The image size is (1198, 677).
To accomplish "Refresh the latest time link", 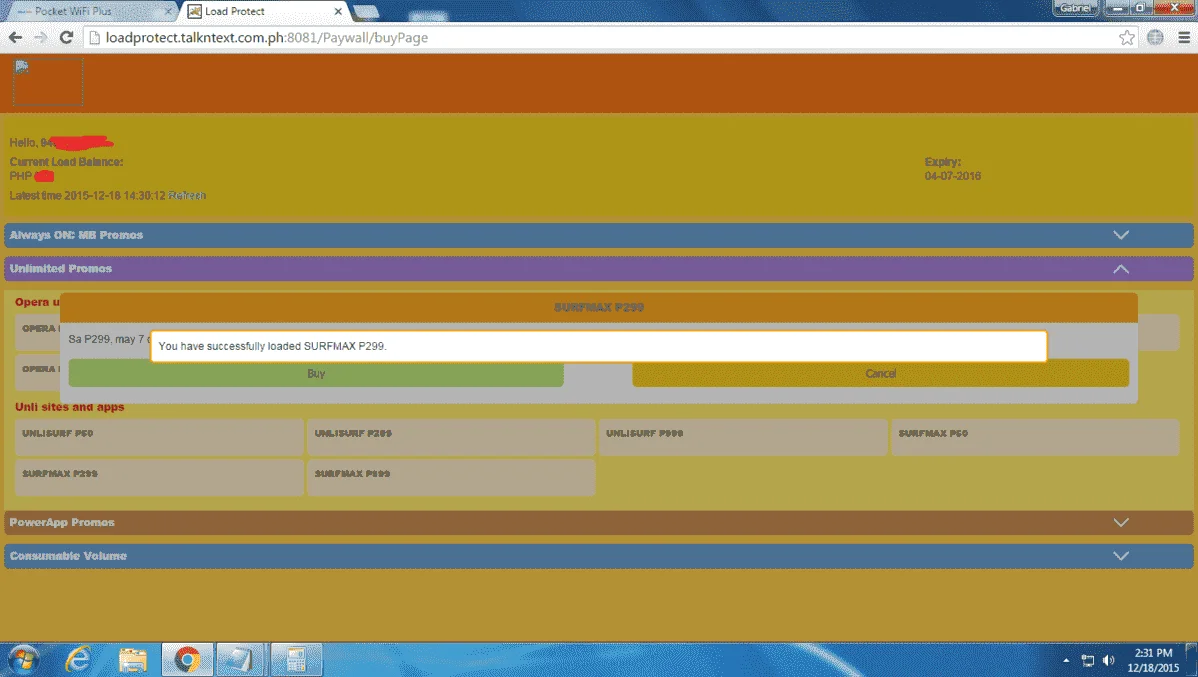I will (x=186, y=196).
